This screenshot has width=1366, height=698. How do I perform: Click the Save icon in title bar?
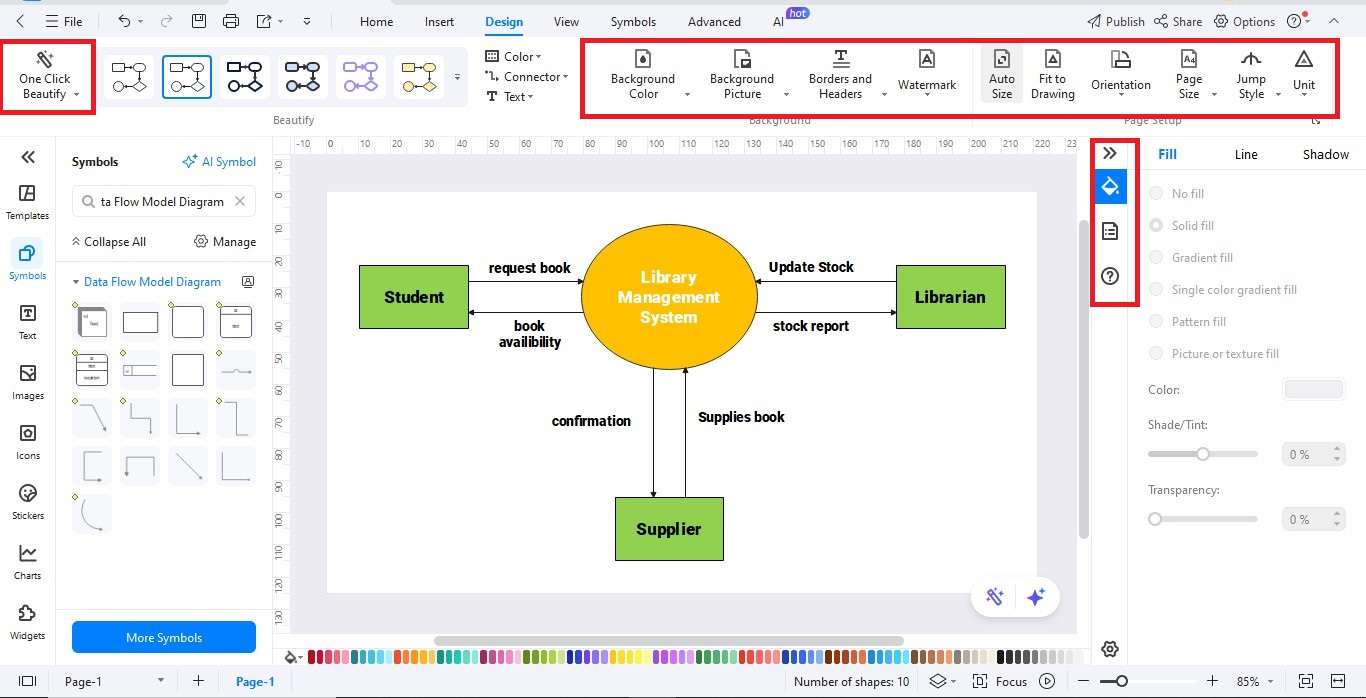click(x=199, y=21)
